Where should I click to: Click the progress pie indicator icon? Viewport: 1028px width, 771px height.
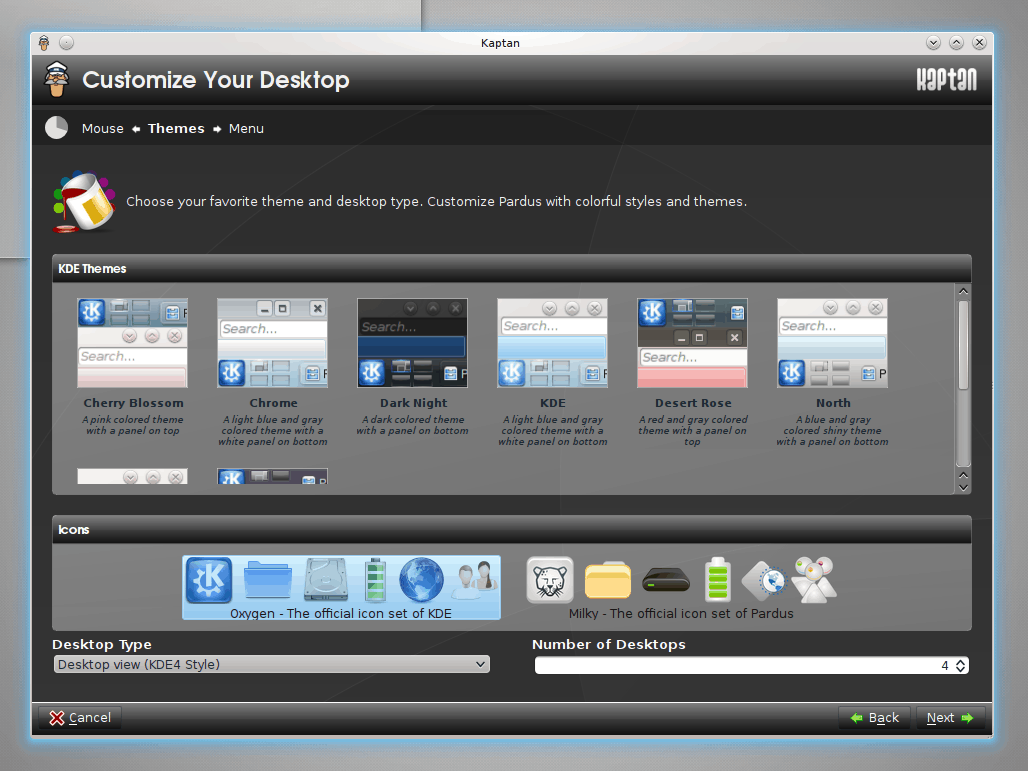(56, 128)
